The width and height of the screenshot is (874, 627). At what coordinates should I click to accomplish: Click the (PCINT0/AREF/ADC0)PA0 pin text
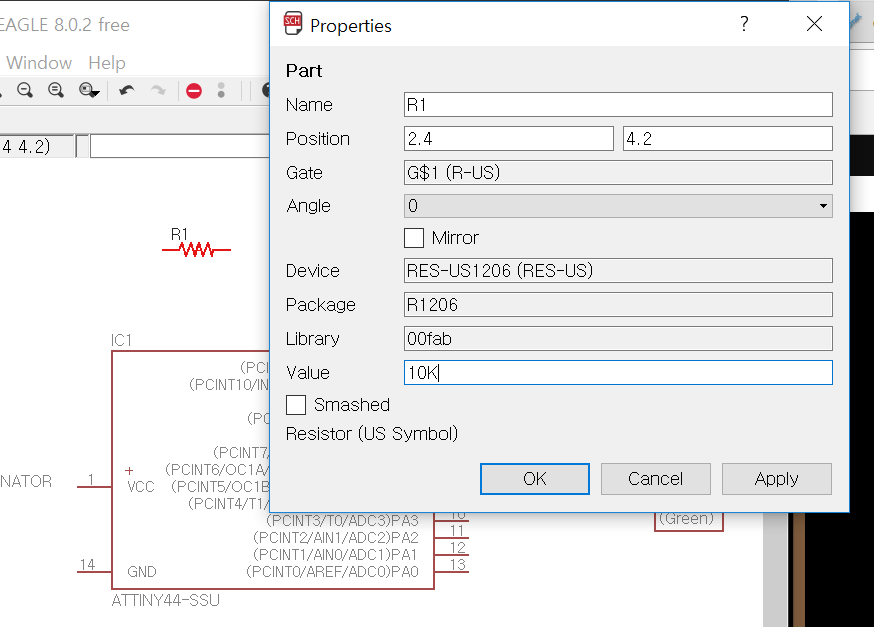pyautogui.click(x=332, y=572)
